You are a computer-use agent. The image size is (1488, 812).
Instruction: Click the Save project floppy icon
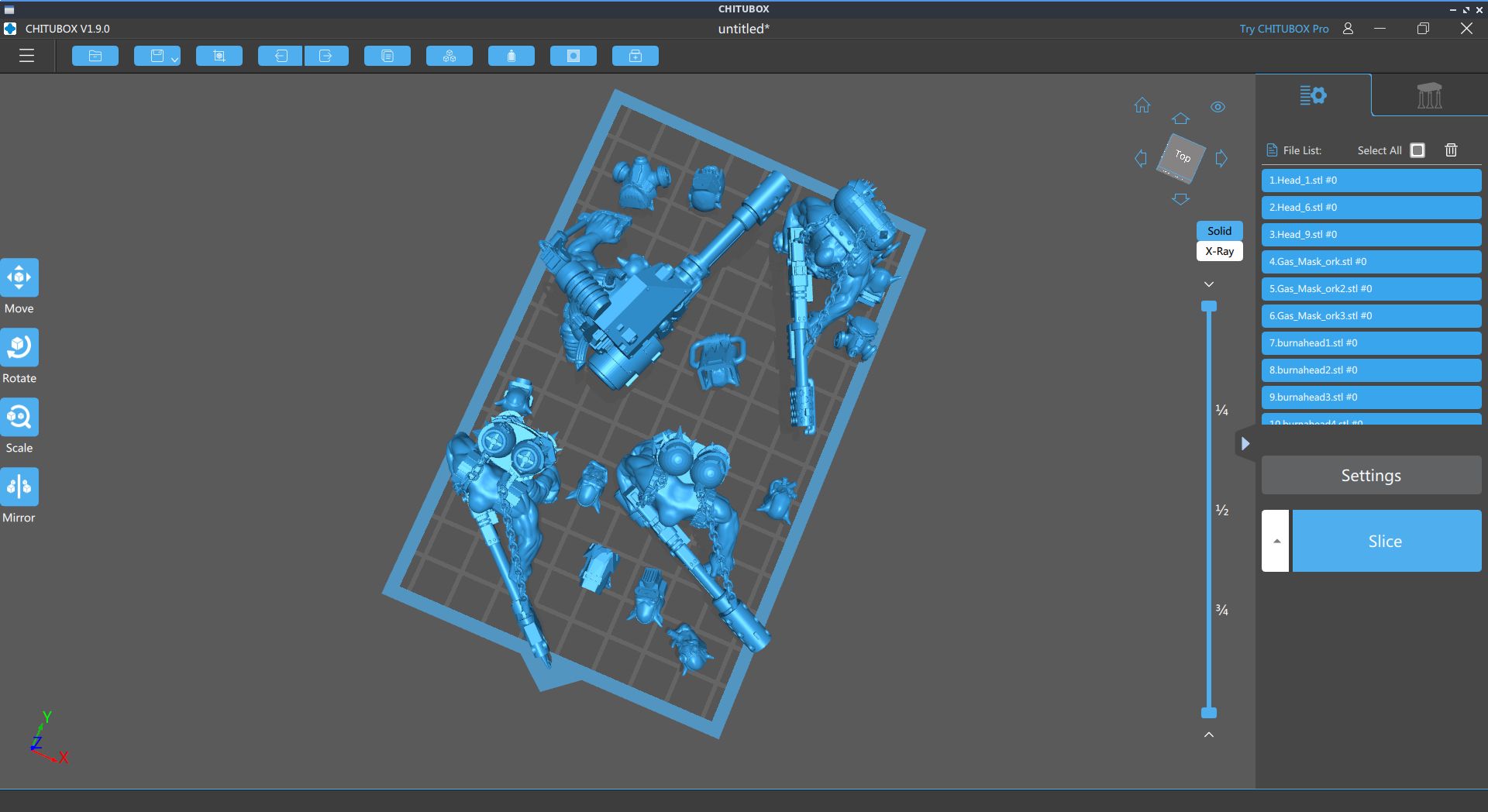click(x=157, y=56)
